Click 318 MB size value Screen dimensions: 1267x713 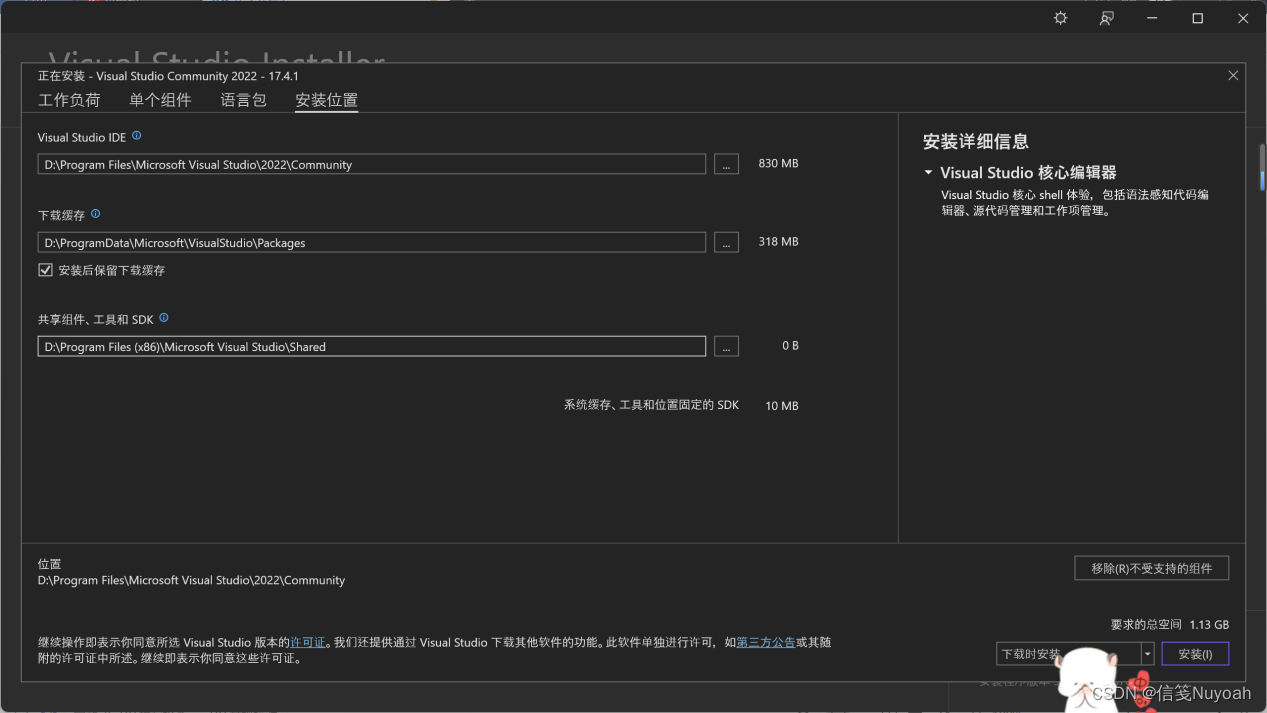click(x=778, y=241)
